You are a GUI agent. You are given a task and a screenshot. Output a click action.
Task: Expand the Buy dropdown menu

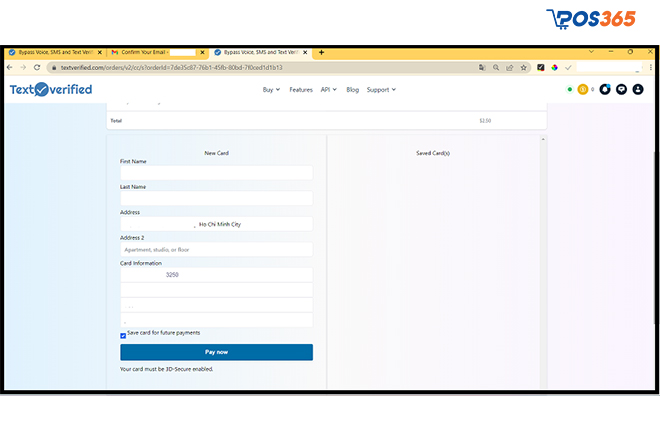pos(271,89)
